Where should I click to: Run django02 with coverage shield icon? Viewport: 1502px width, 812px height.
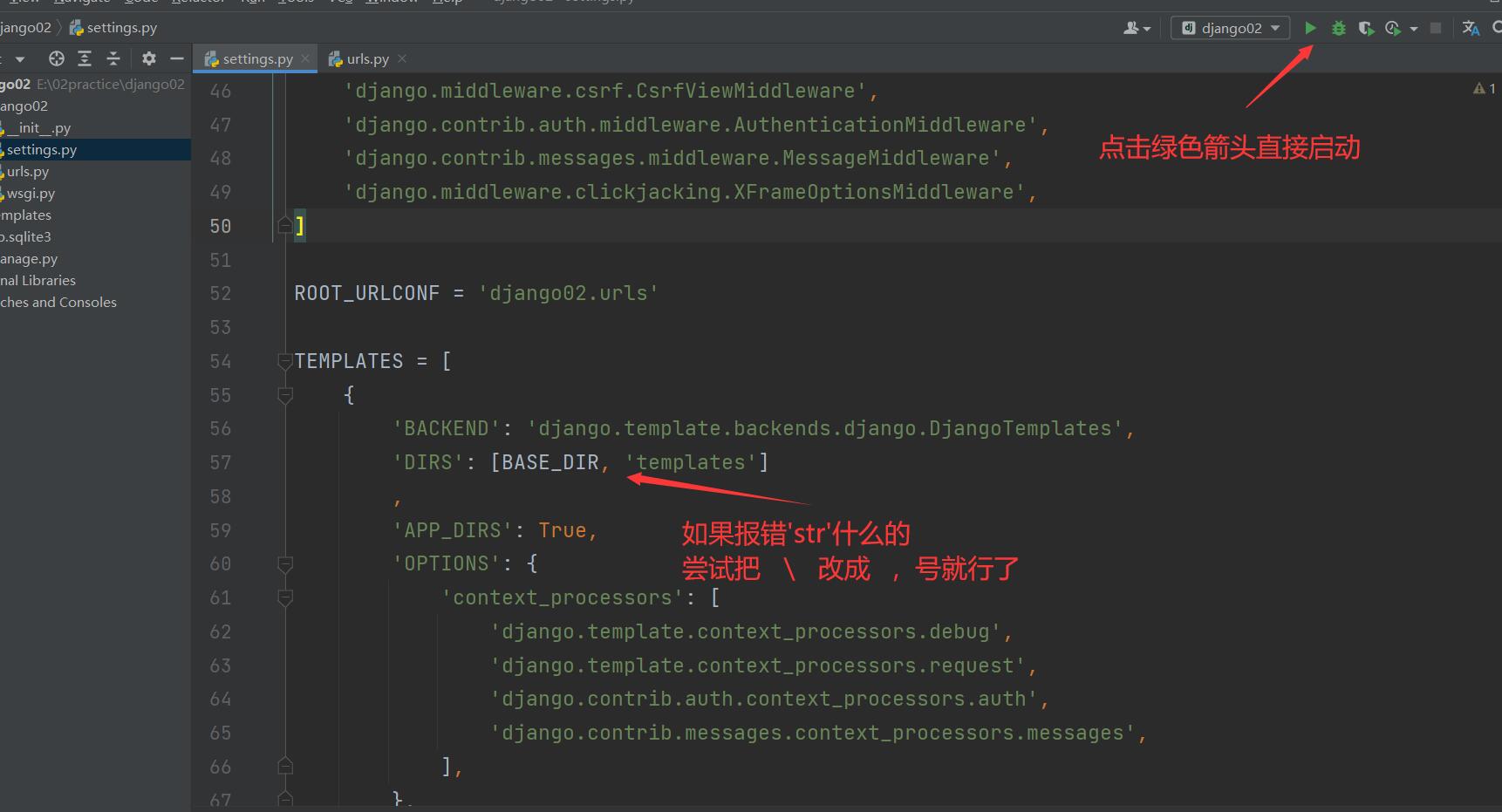(x=1367, y=28)
